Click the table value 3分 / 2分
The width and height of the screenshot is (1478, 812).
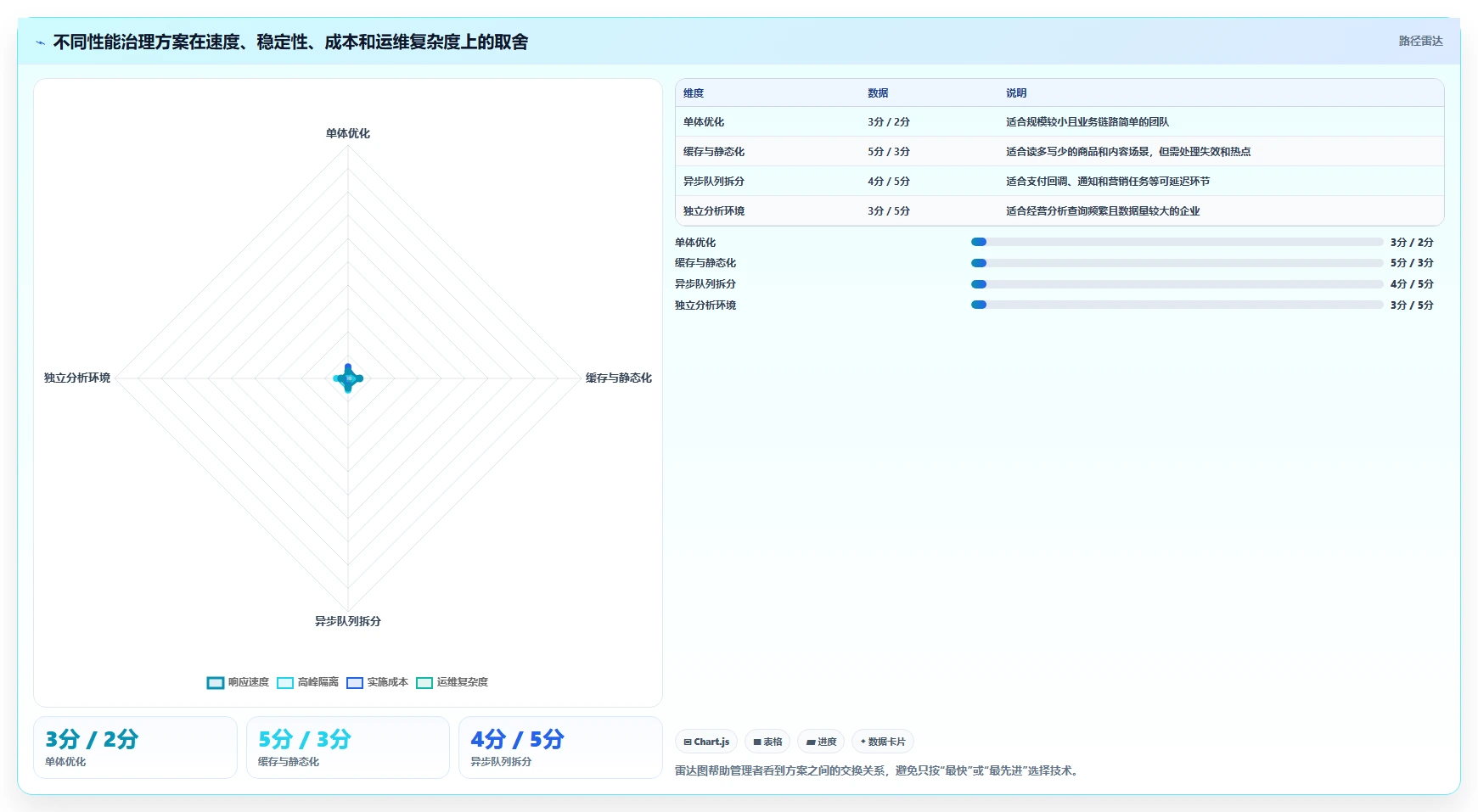click(889, 122)
